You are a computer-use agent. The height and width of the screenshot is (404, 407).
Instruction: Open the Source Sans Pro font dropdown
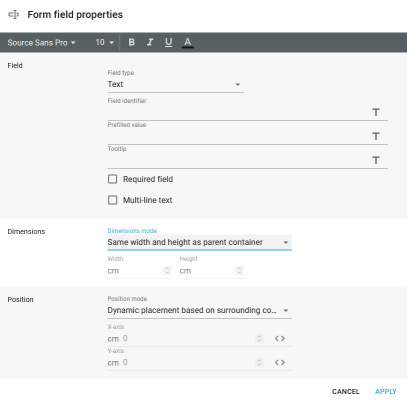(41, 43)
